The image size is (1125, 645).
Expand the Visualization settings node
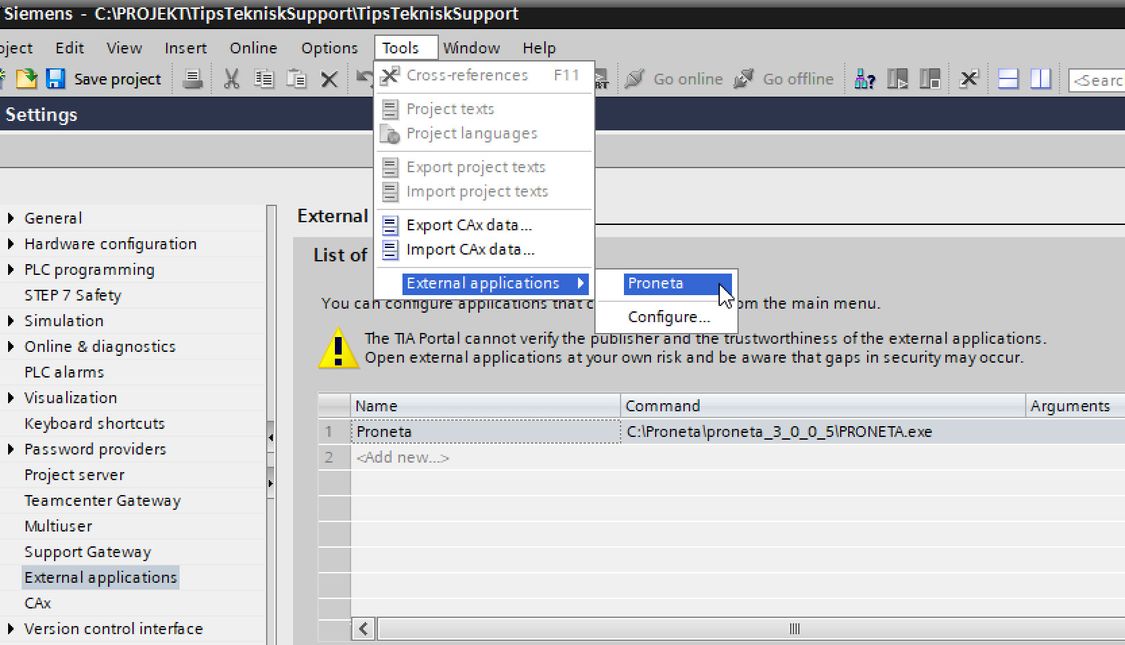pyautogui.click(x=11, y=397)
